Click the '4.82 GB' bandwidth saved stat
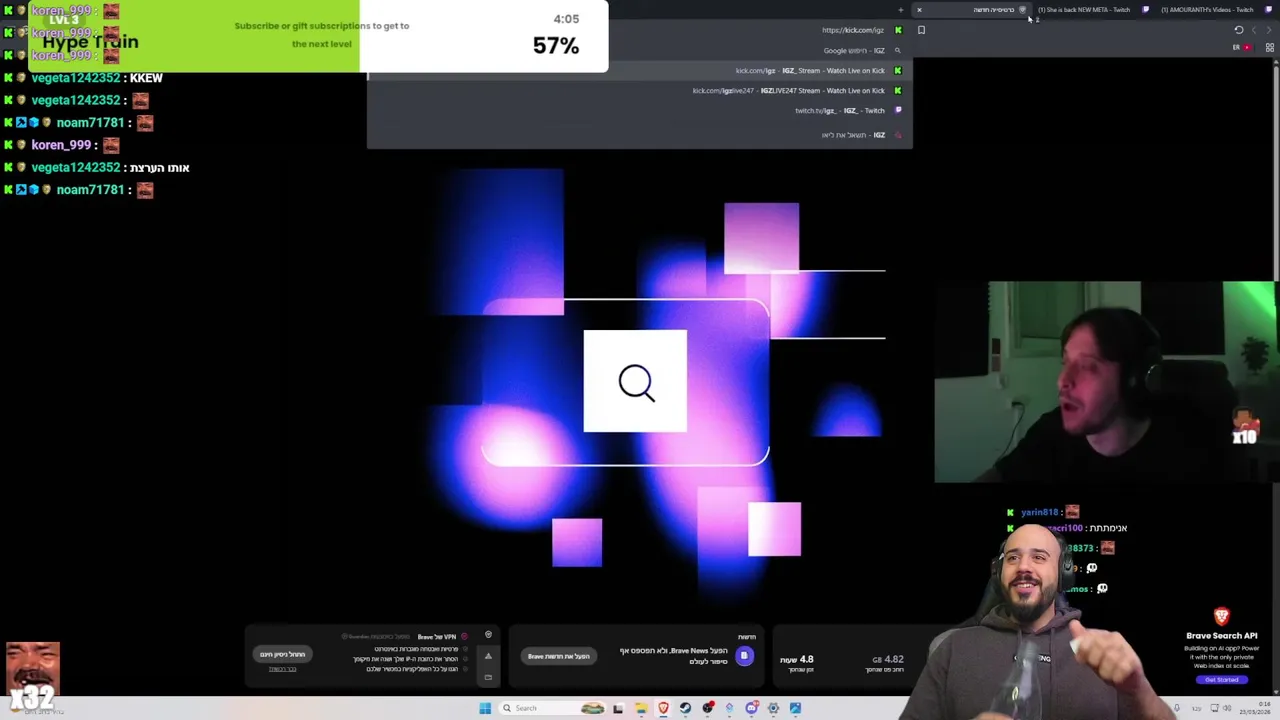 888,660
